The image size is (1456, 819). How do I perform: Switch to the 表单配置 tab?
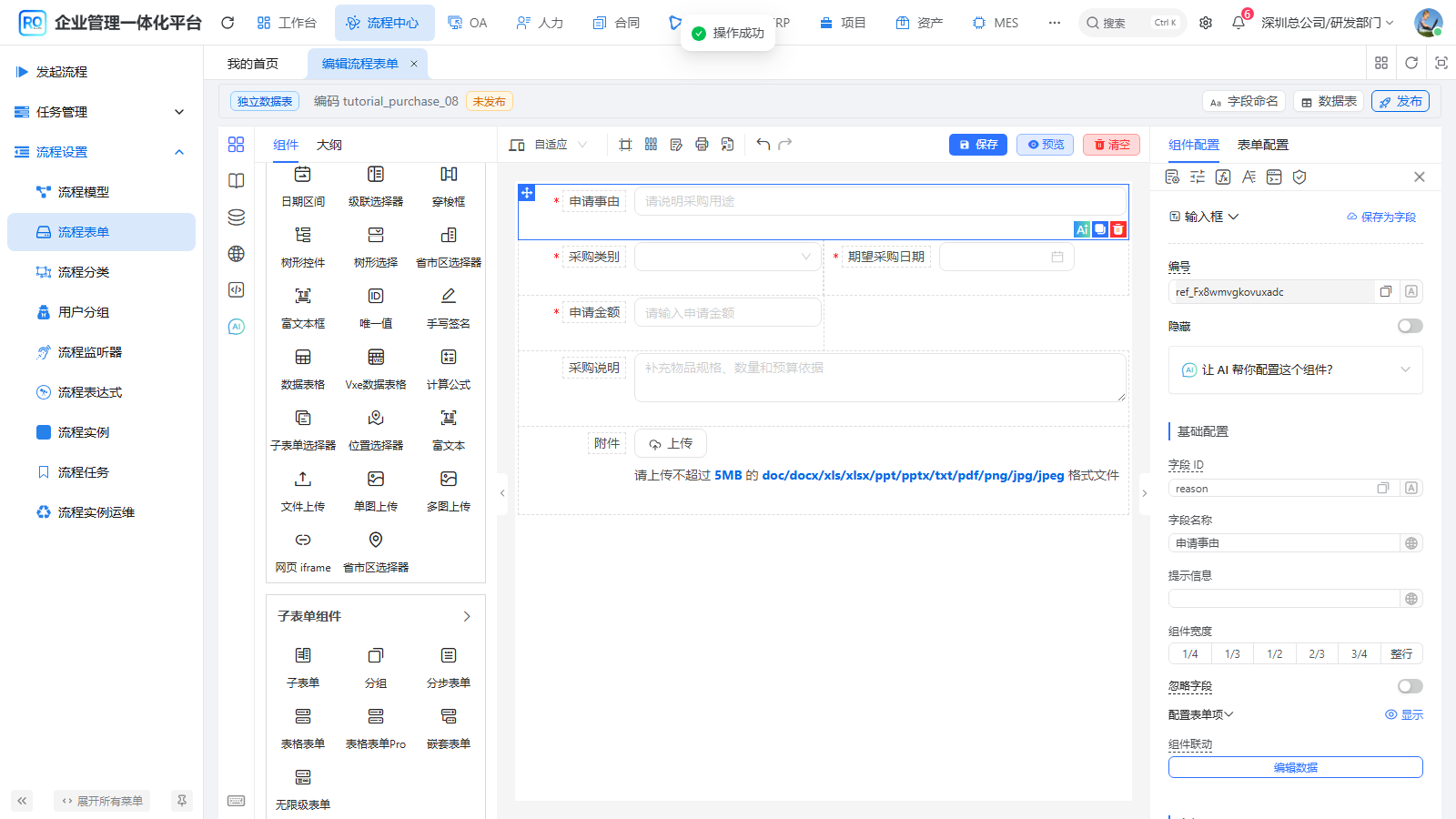pos(1263,145)
